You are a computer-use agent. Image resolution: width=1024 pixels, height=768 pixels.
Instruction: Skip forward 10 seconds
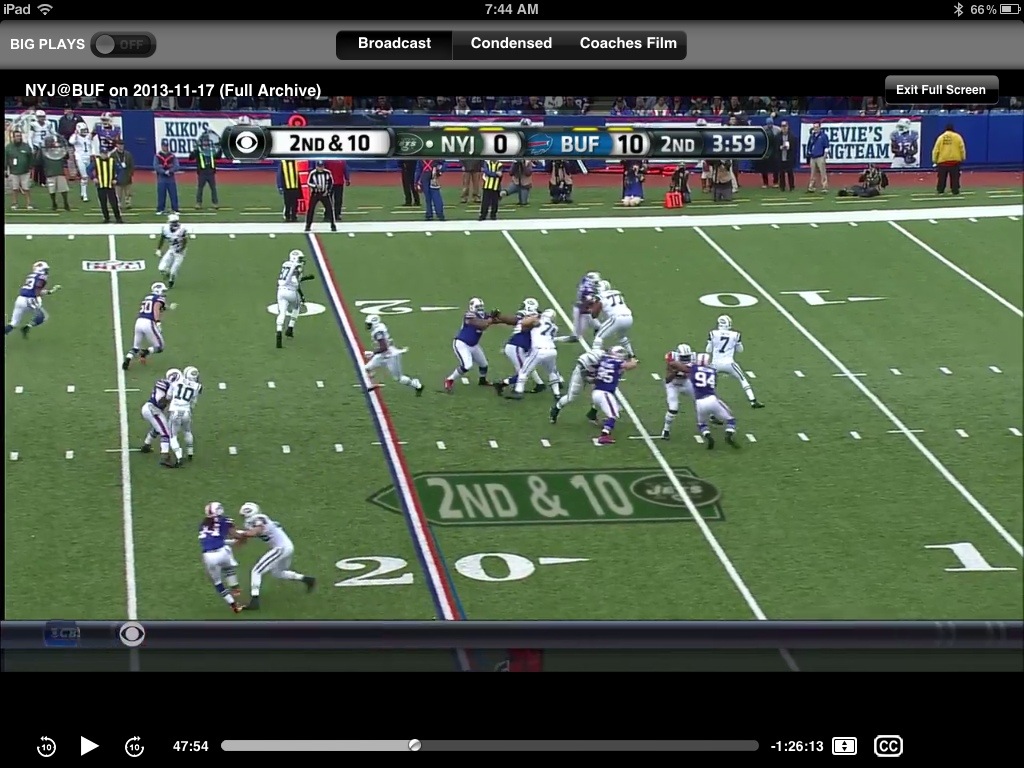(x=134, y=746)
